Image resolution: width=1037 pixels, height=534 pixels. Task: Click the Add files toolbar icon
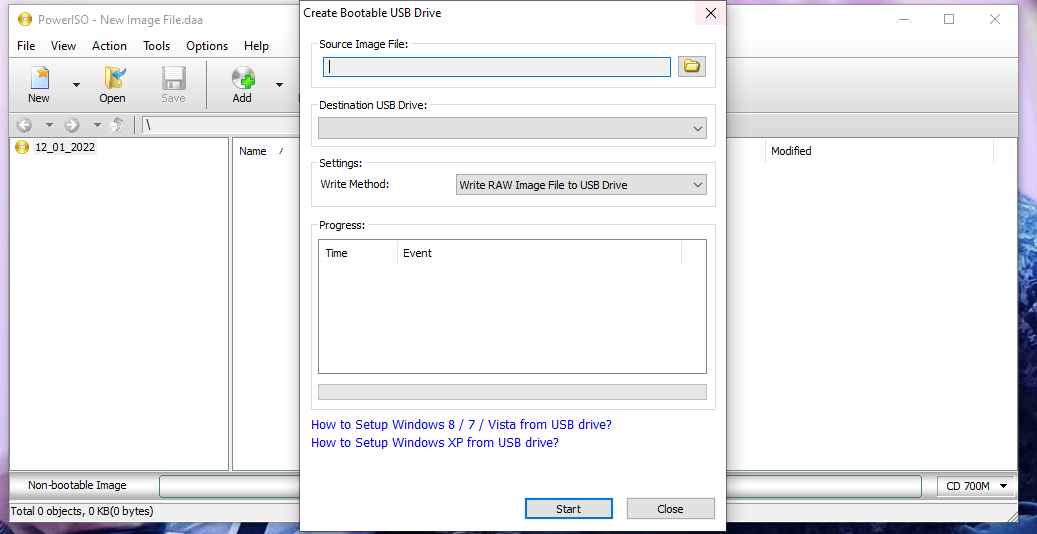[x=242, y=84]
